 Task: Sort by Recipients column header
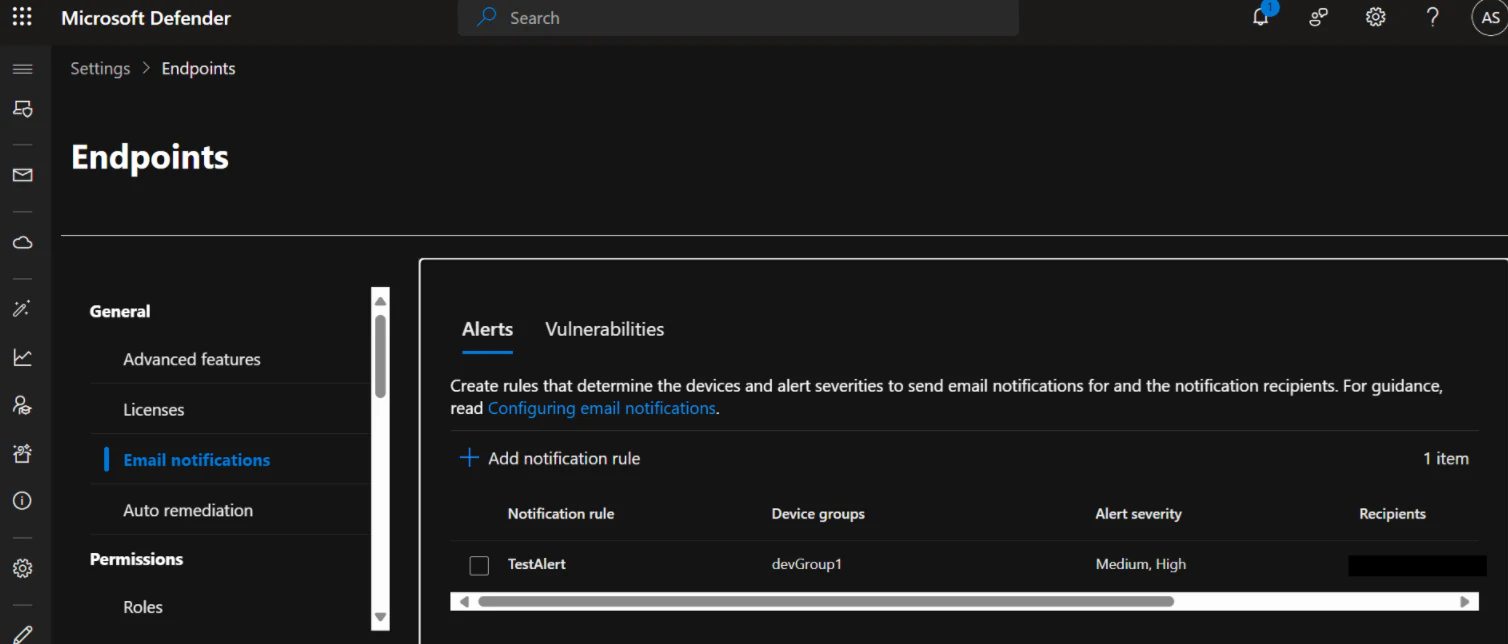pyautogui.click(x=1392, y=513)
